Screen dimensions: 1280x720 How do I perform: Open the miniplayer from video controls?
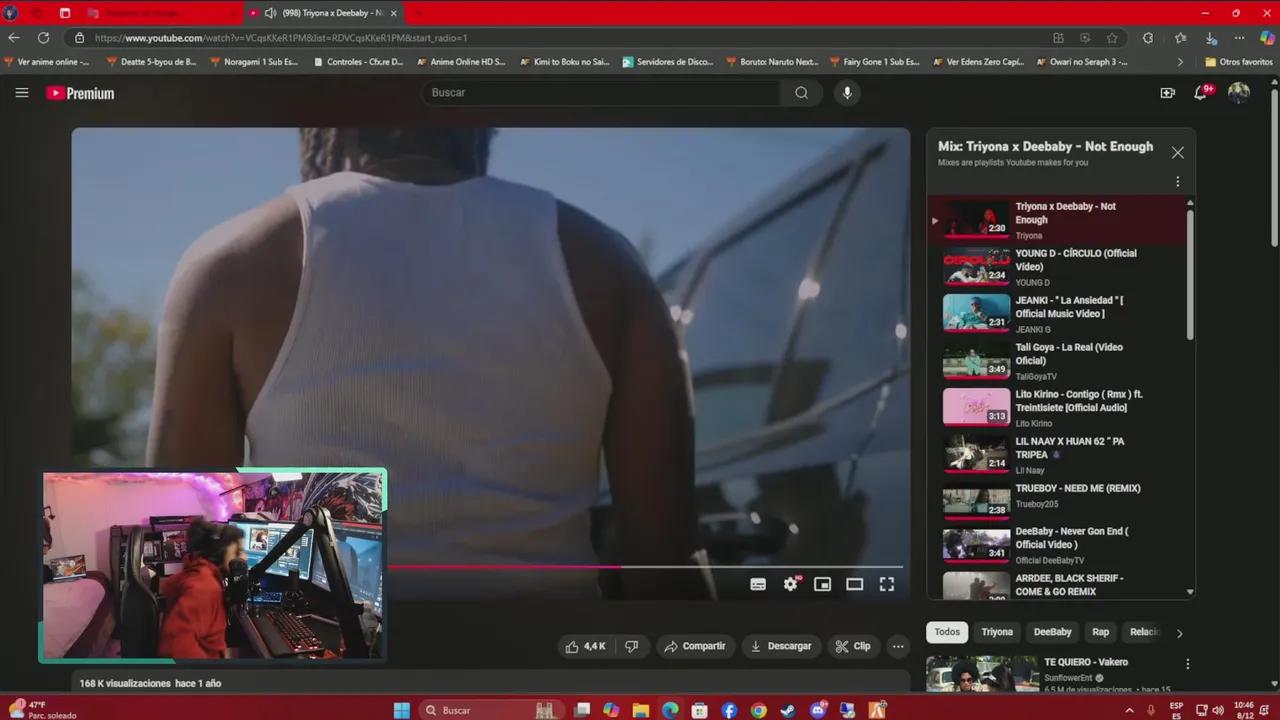pos(822,584)
